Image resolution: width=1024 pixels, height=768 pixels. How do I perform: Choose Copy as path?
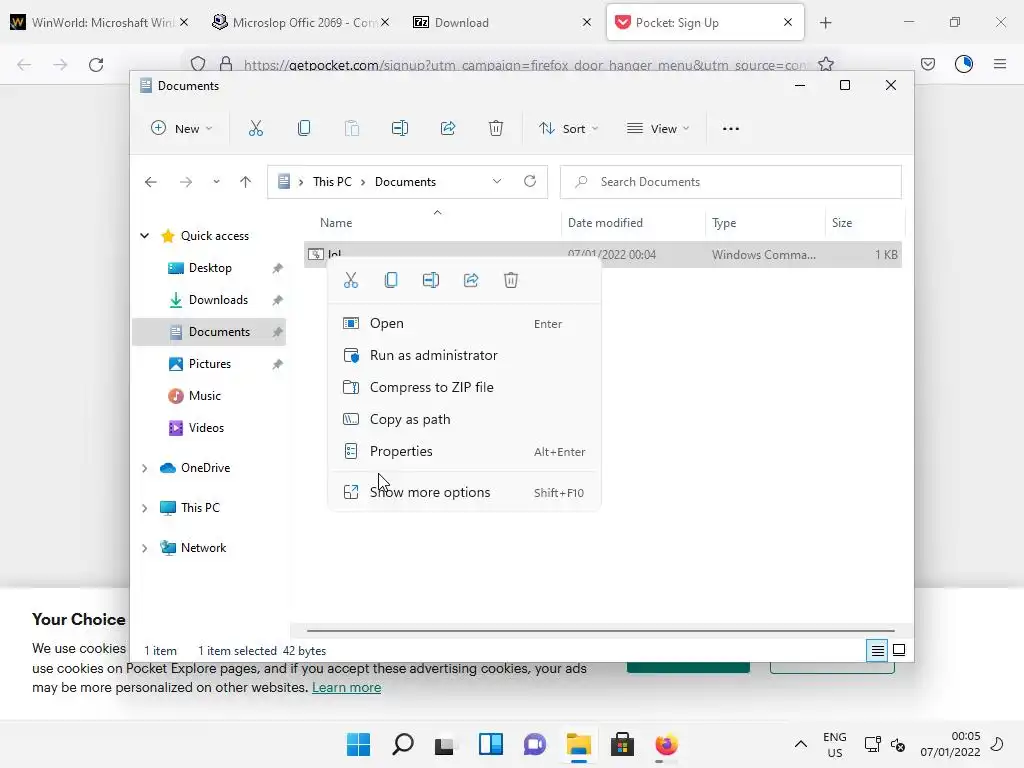tap(464, 419)
